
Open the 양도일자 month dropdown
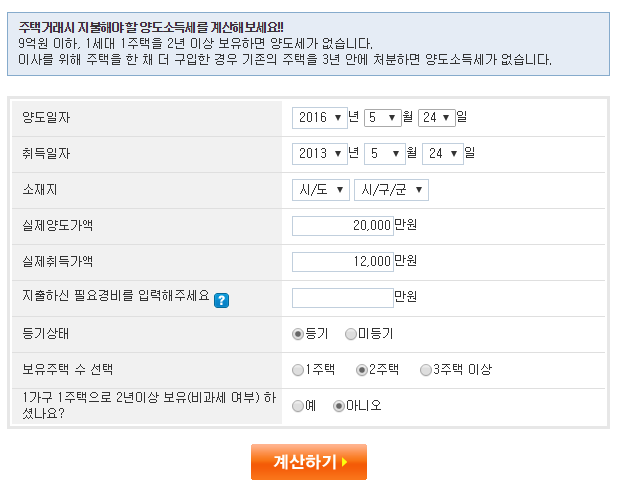[382, 118]
